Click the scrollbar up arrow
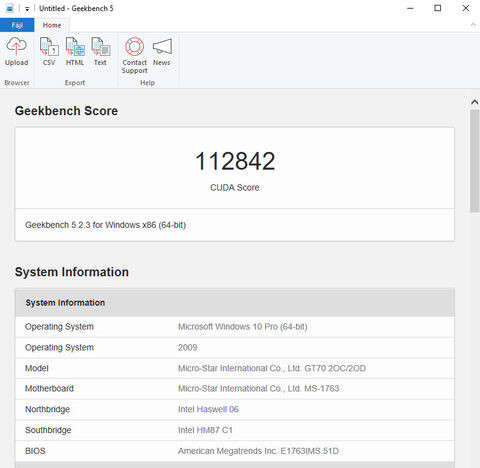The image size is (480, 468). (x=475, y=102)
